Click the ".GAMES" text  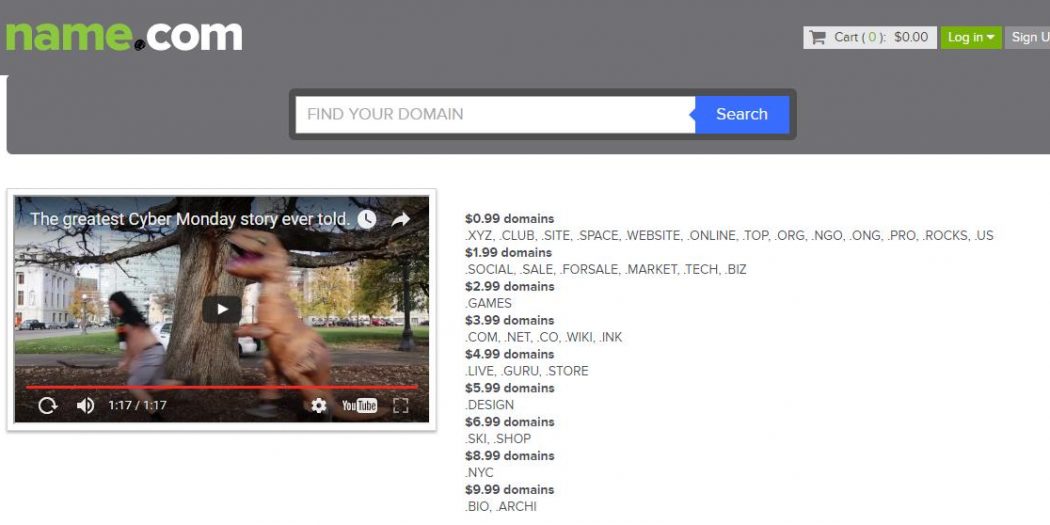point(488,303)
